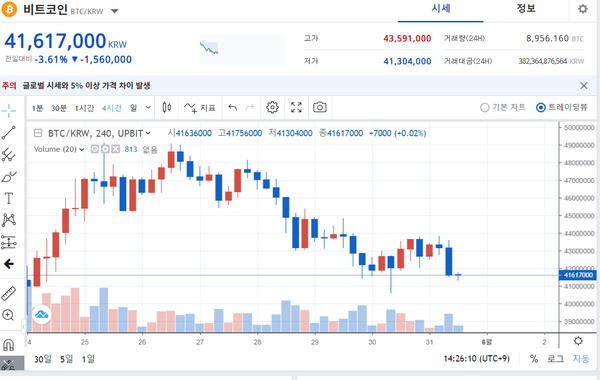Remove the Volume indicator with X icon

pos(116,149)
